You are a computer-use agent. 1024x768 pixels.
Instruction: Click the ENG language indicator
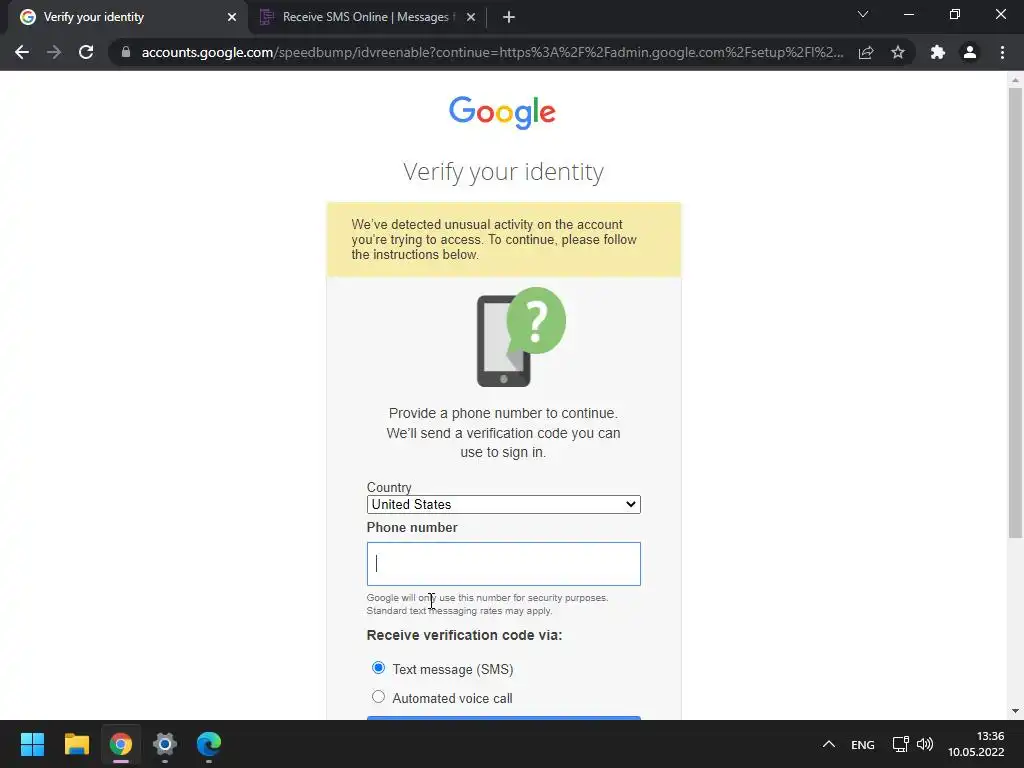coord(863,744)
